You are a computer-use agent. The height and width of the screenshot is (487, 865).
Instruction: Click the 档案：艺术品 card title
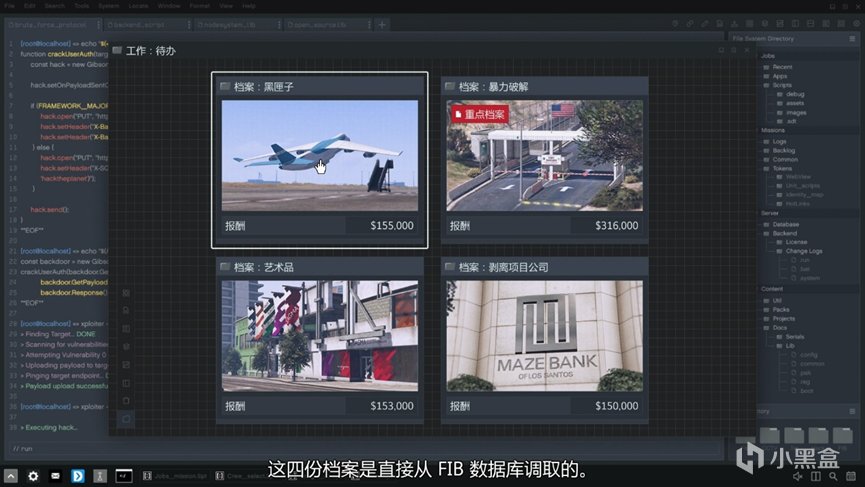point(264,267)
